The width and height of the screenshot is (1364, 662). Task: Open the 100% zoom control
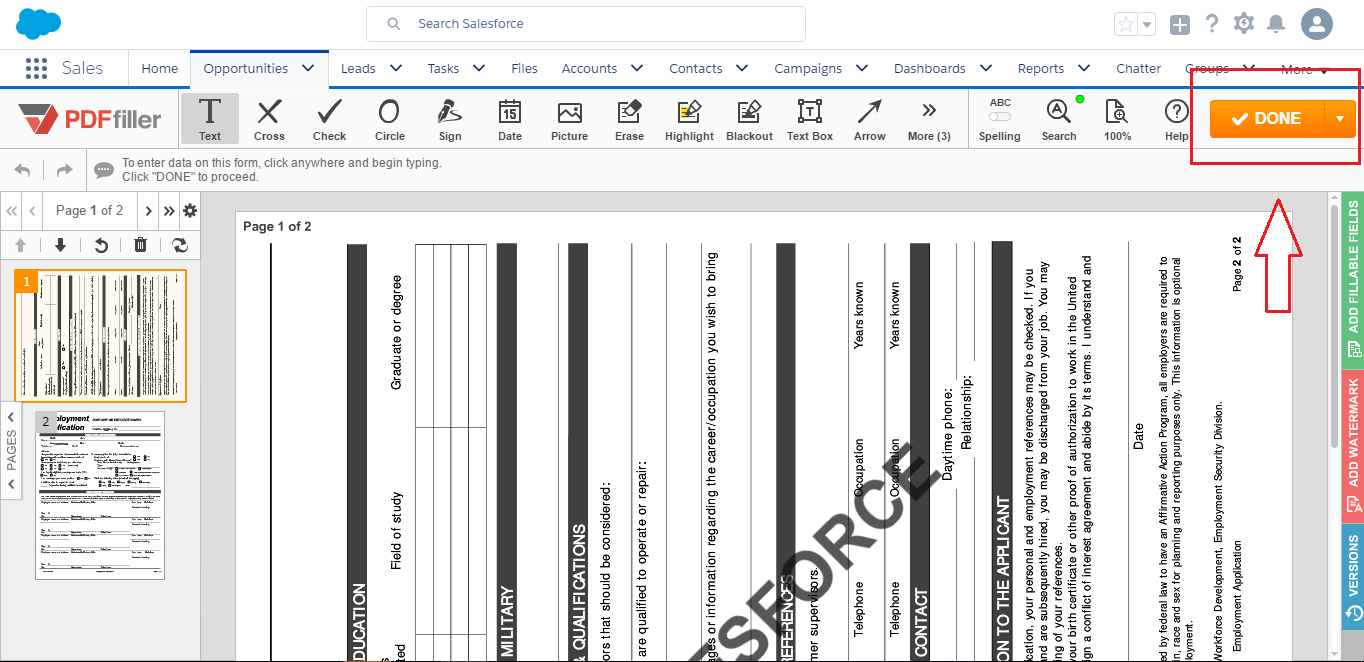click(1117, 118)
